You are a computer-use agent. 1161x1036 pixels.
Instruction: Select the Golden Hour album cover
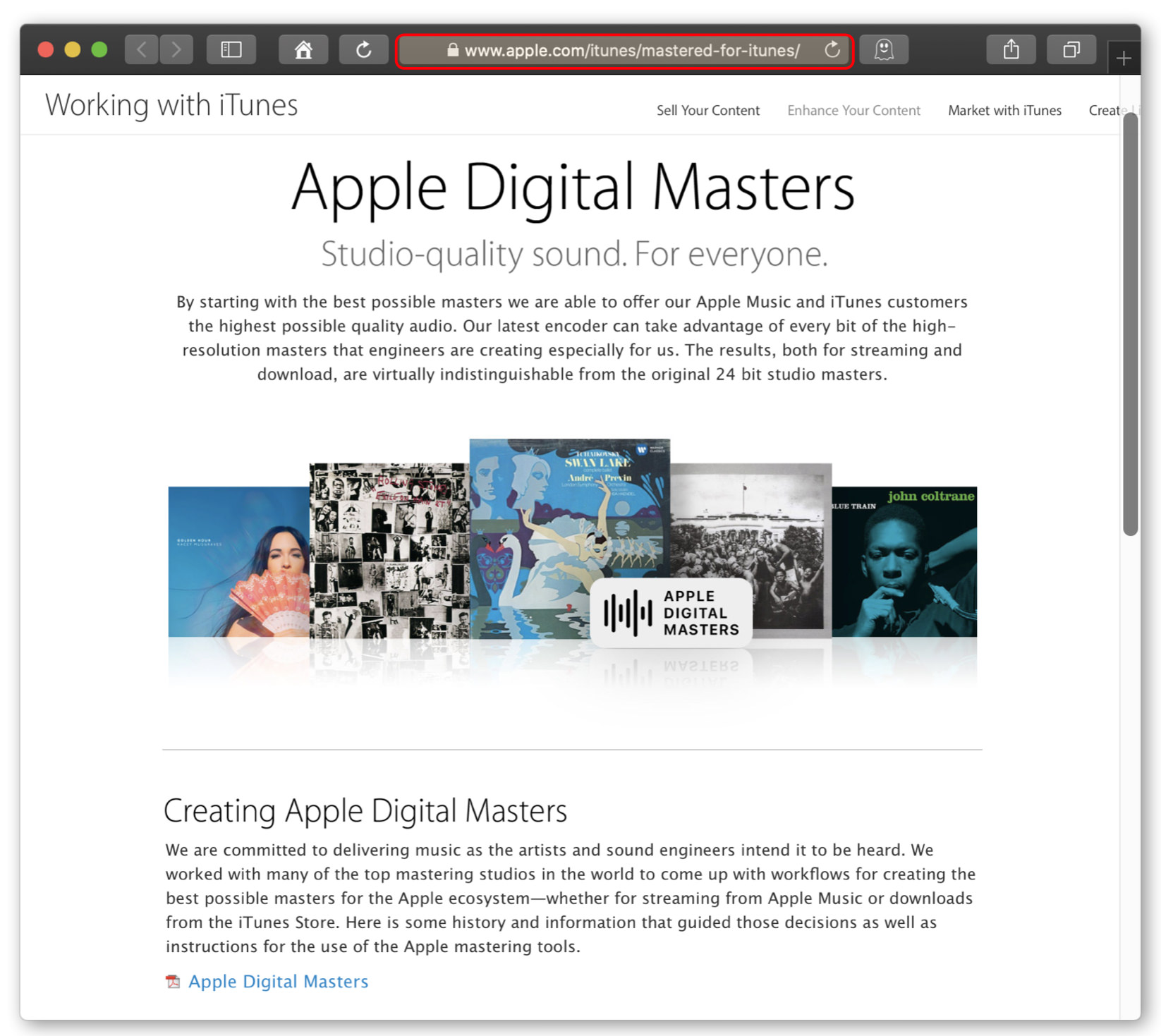click(238, 562)
